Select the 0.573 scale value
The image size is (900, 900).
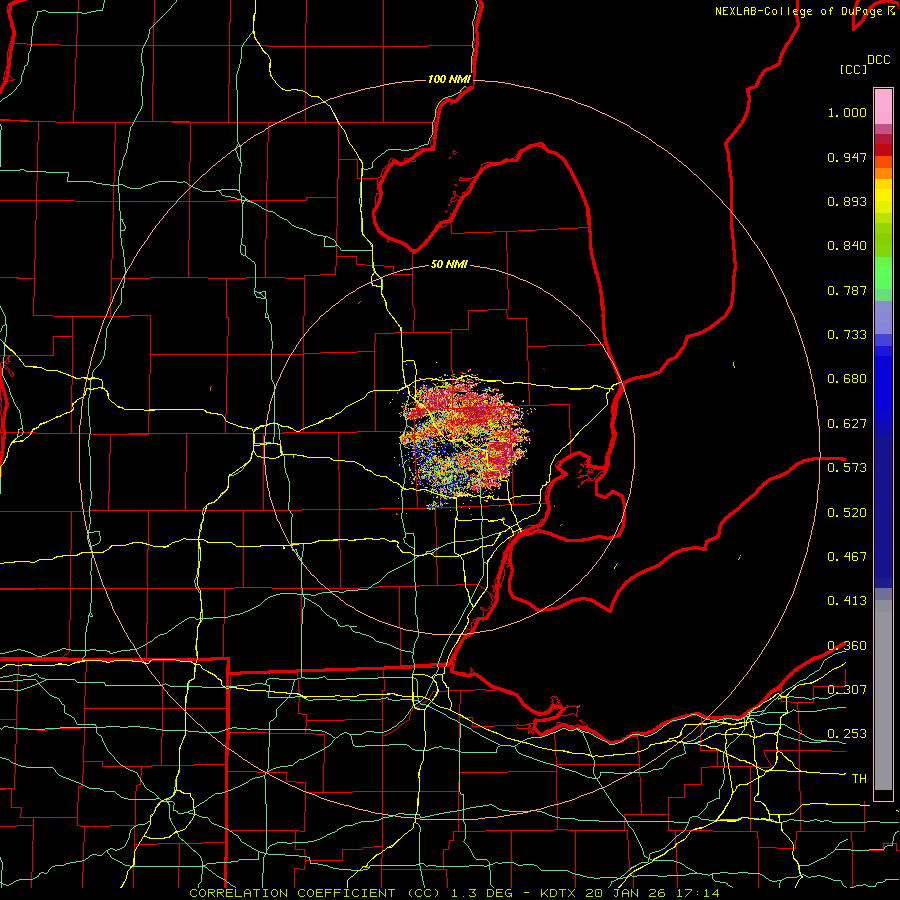(847, 467)
